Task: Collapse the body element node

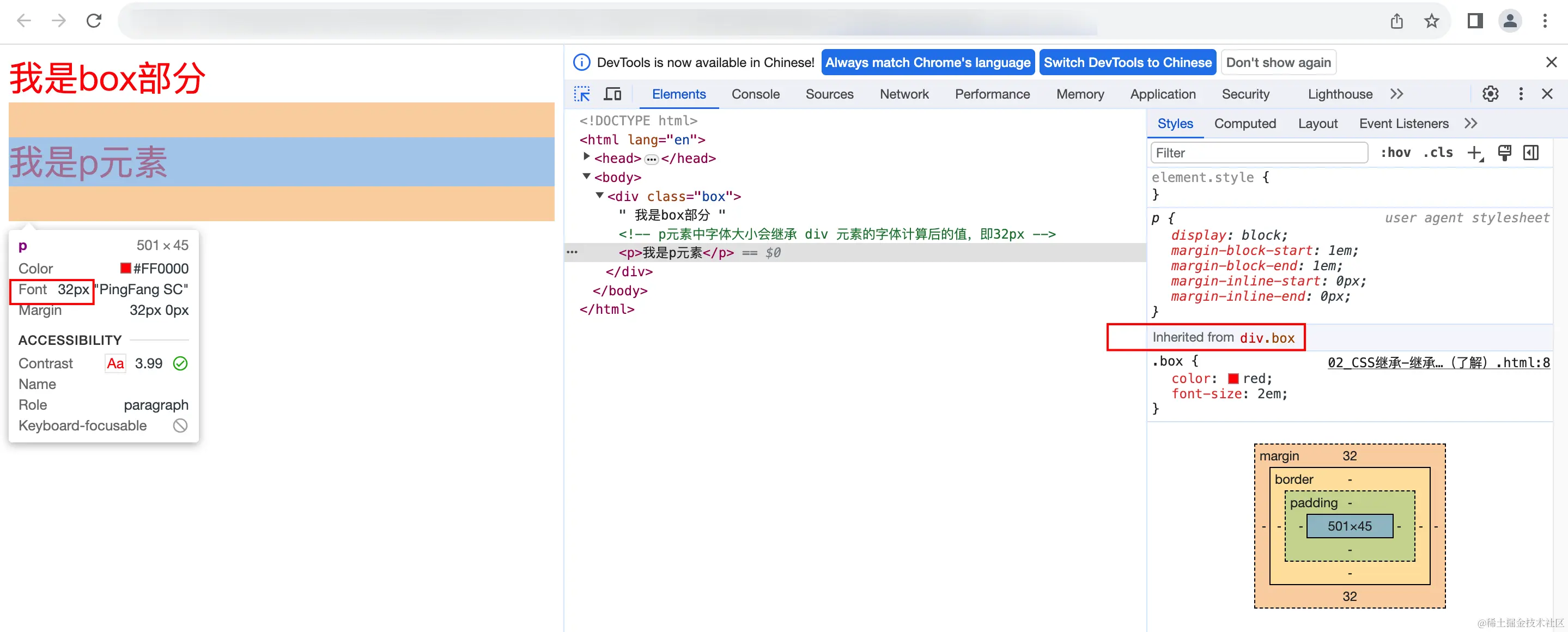Action: click(586, 177)
